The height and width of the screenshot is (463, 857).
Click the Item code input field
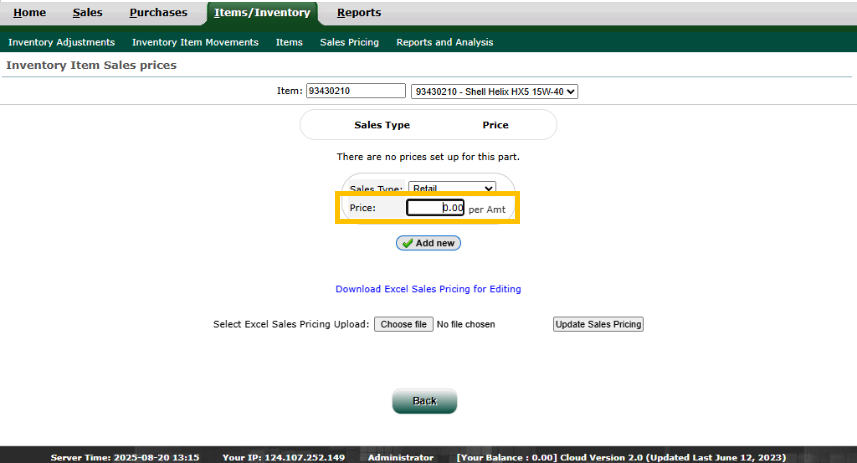356,91
